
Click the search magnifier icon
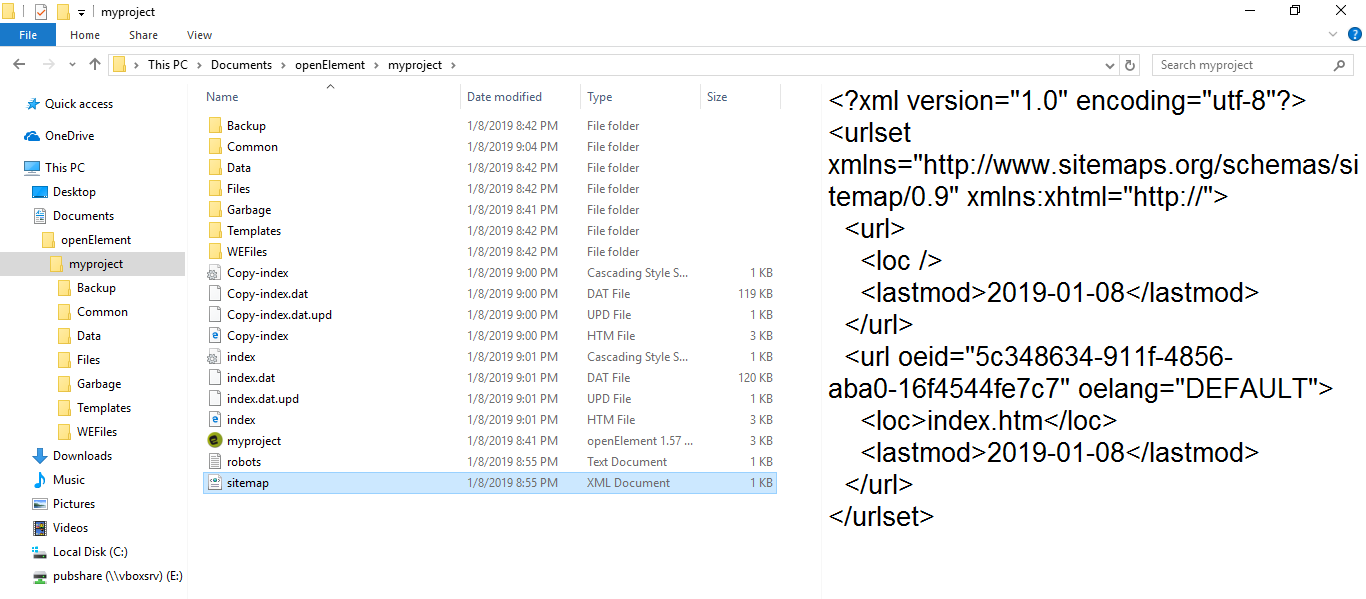click(x=1340, y=65)
